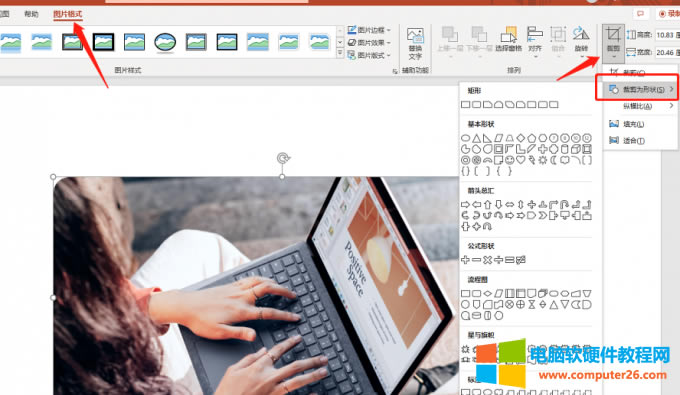Select the oval picture style thumbnail
This screenshot has height=395, width=680.
pyautogui.click(x=165, y=42)
